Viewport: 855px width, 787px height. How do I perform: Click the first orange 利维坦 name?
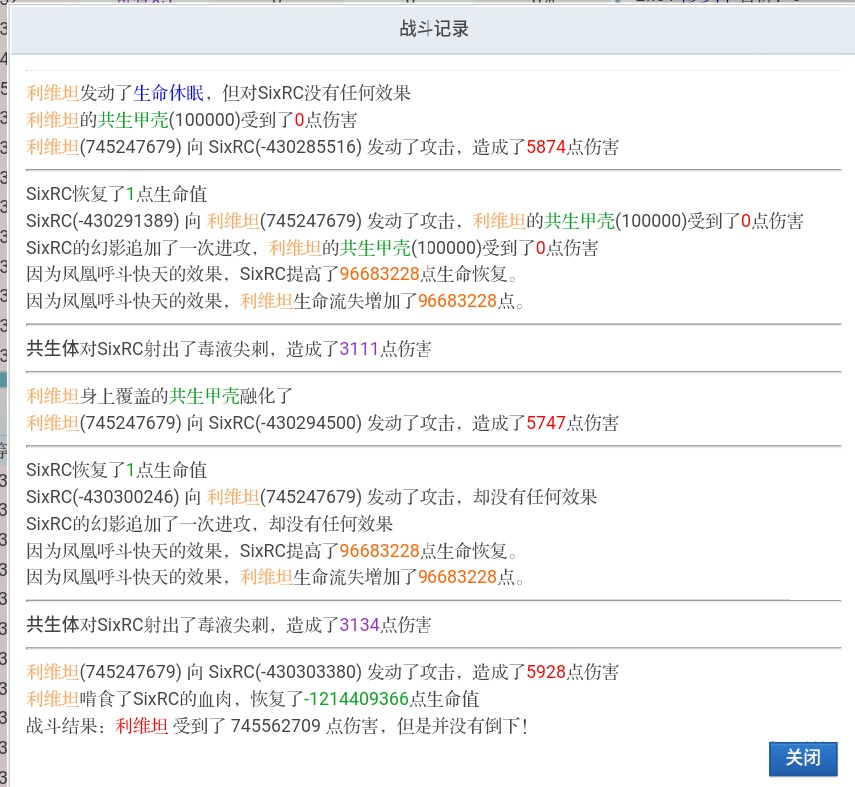pyautogui.click(x=53, y=93)
